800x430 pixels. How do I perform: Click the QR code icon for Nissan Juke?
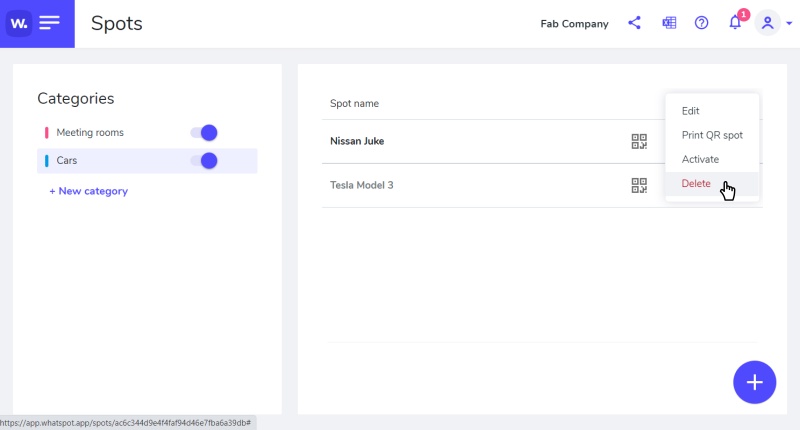point(639,141)
